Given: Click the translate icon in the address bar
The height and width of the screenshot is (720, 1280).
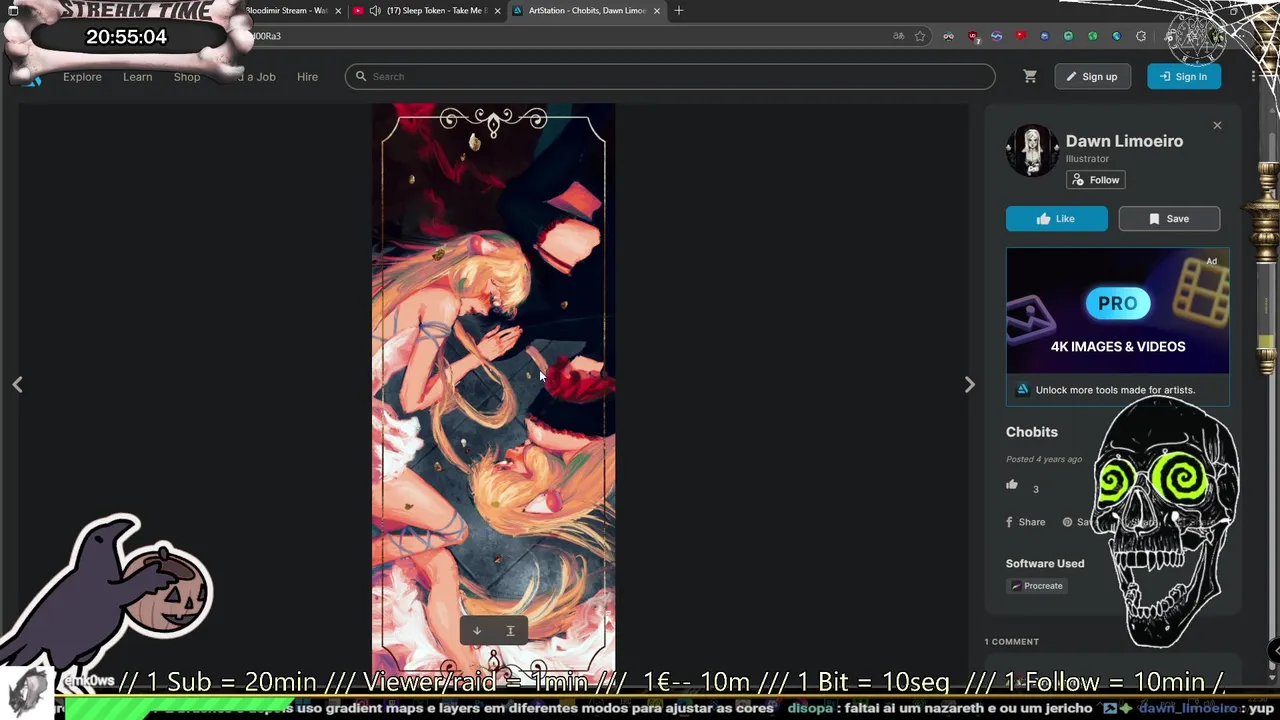Looking at the screenshot, I should (898, 36).
